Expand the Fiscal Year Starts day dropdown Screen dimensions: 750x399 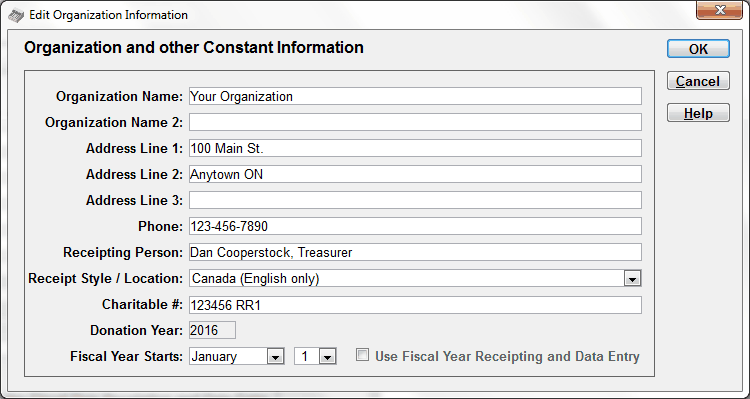[327, 357]
